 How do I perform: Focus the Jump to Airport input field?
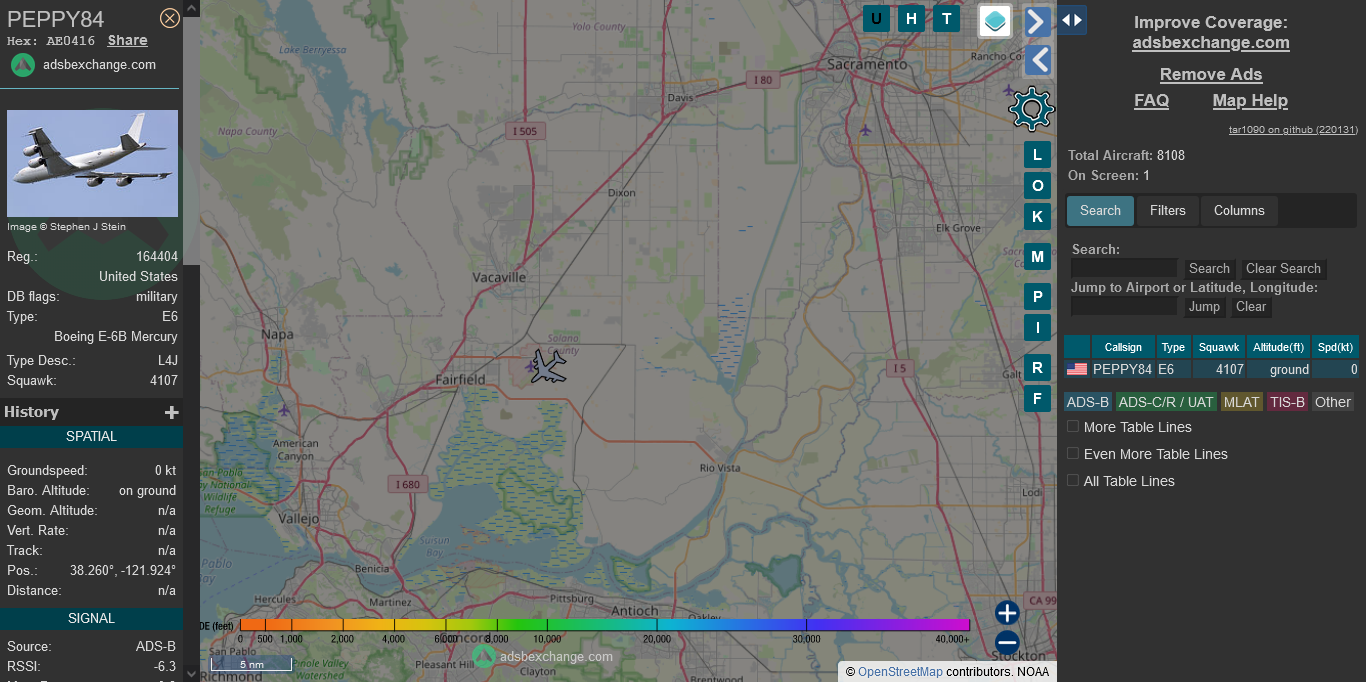point(1124,306)
